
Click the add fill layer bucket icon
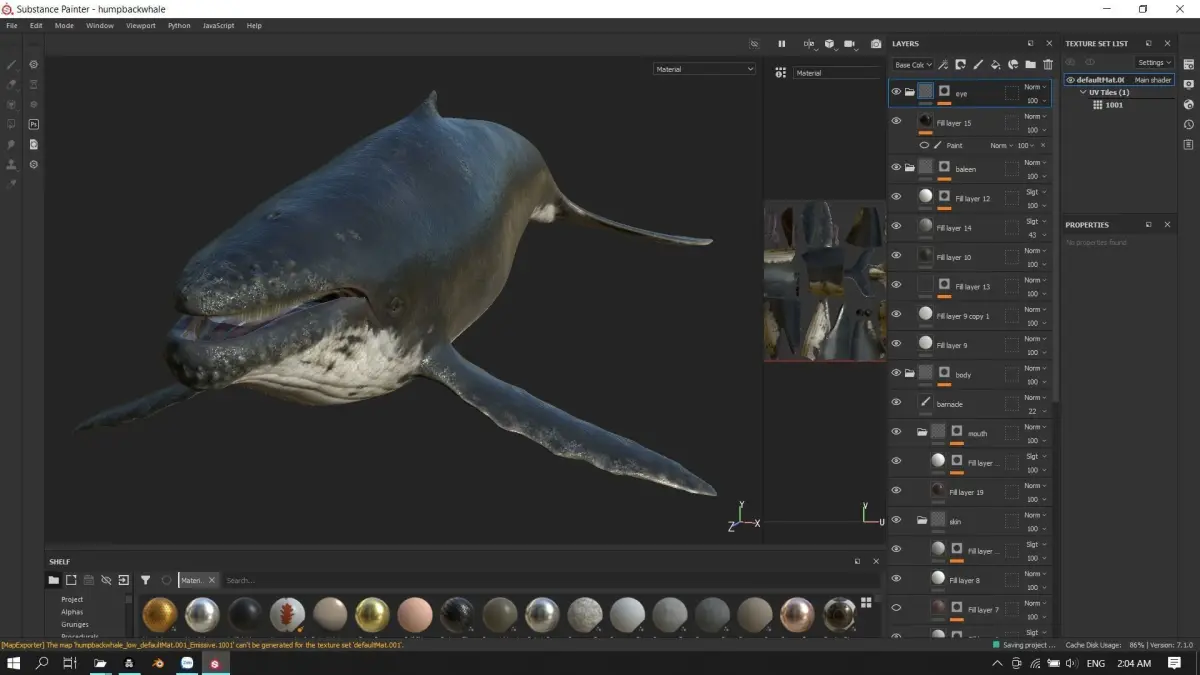995,65
